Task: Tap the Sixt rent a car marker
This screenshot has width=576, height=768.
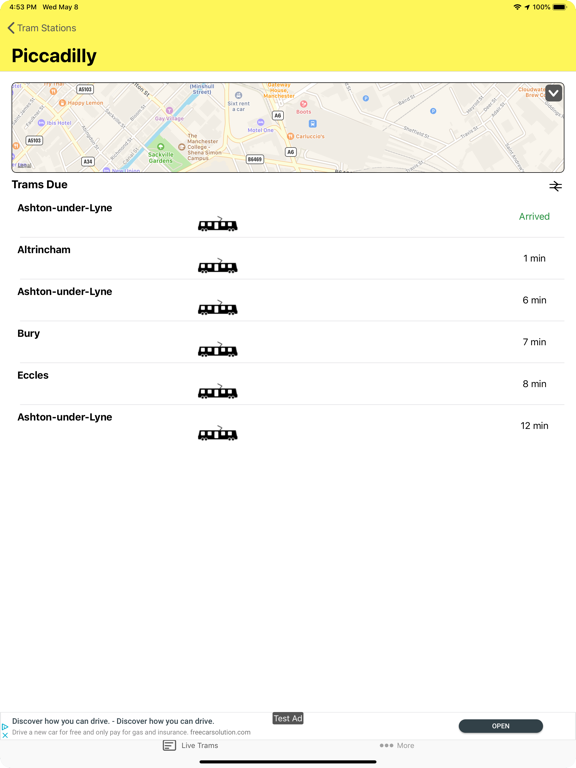Action: click(239, 95)
